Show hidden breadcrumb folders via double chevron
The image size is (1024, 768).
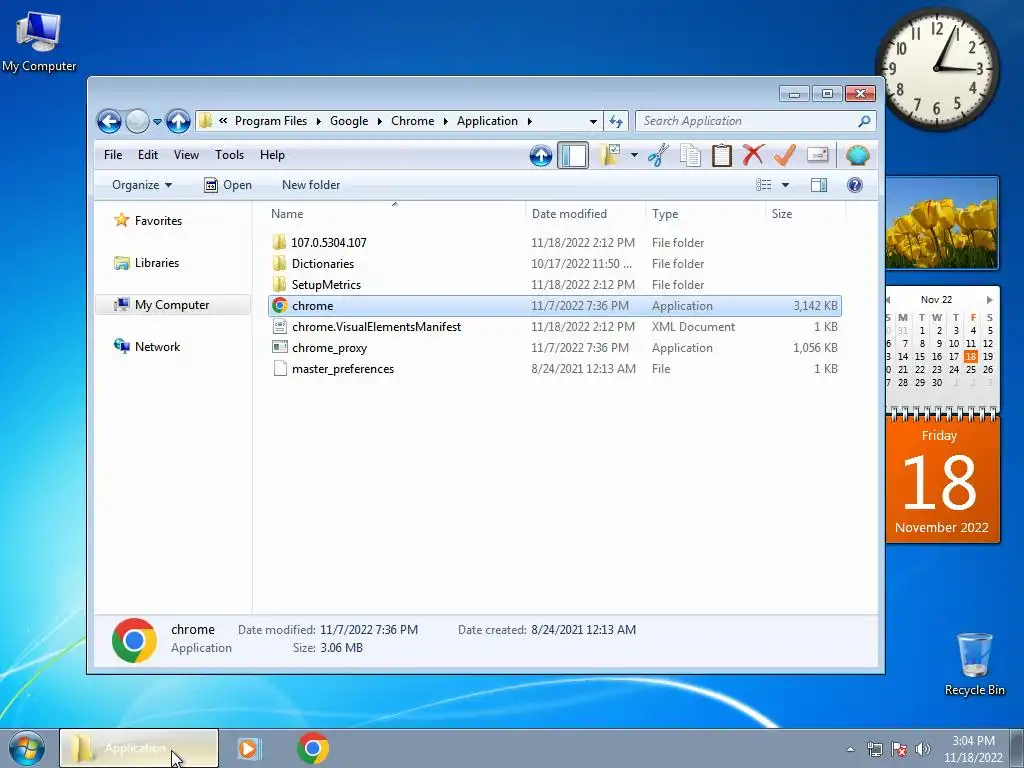coord(223,121)
